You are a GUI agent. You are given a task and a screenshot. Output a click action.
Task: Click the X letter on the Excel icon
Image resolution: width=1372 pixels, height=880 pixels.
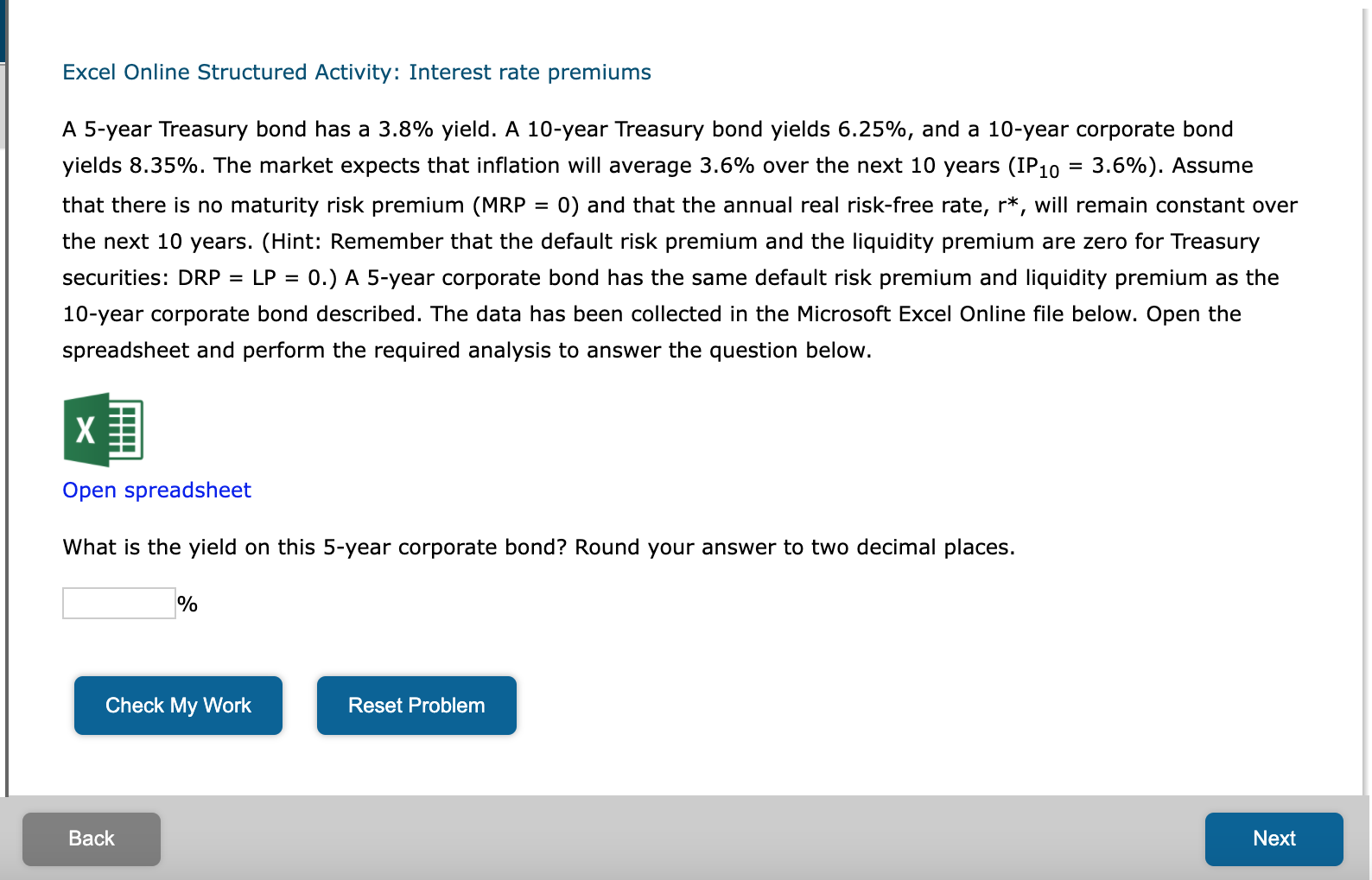point(84,429)
